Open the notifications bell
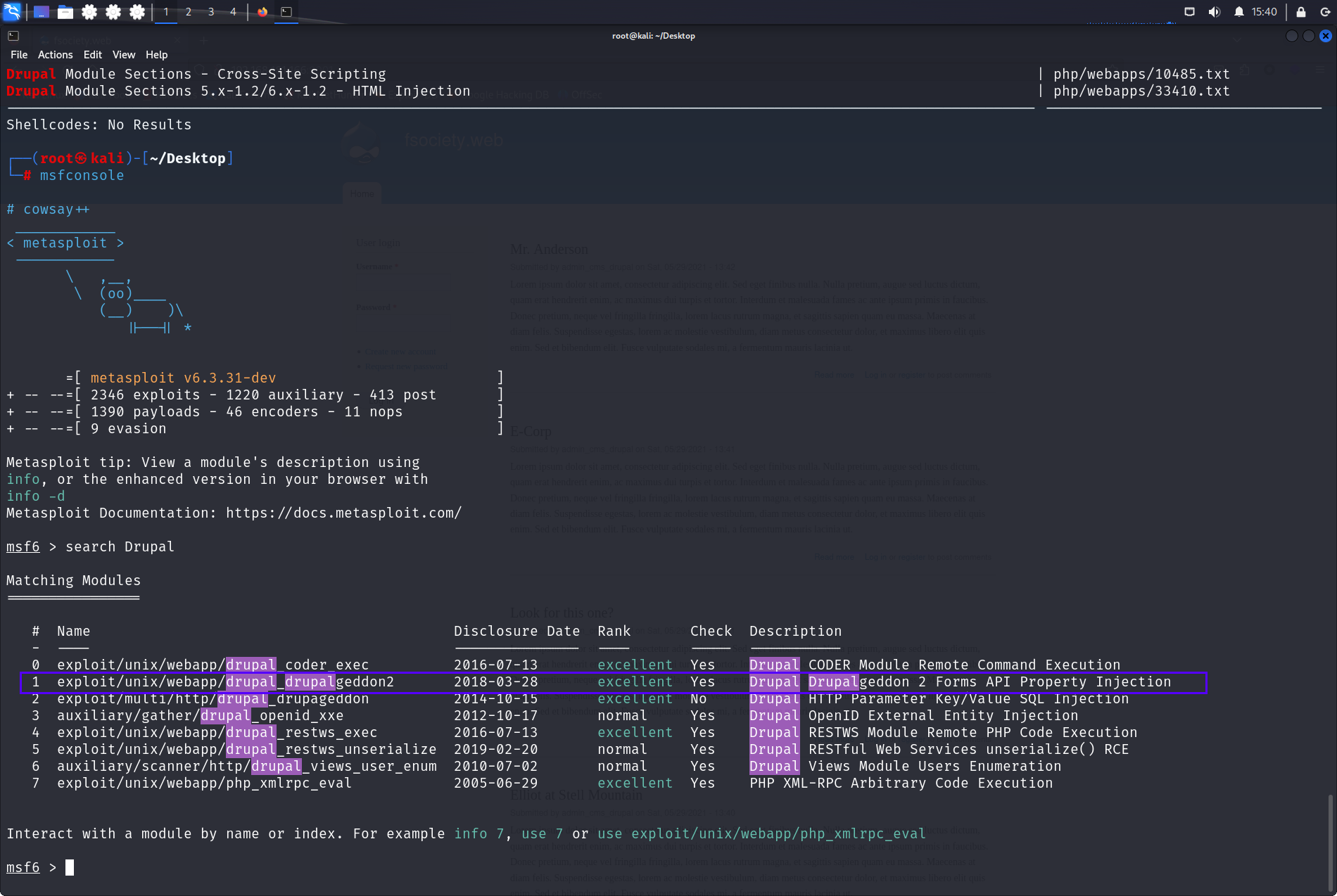This screenshot has height=896, width=1337. [x=1239, y=12]
